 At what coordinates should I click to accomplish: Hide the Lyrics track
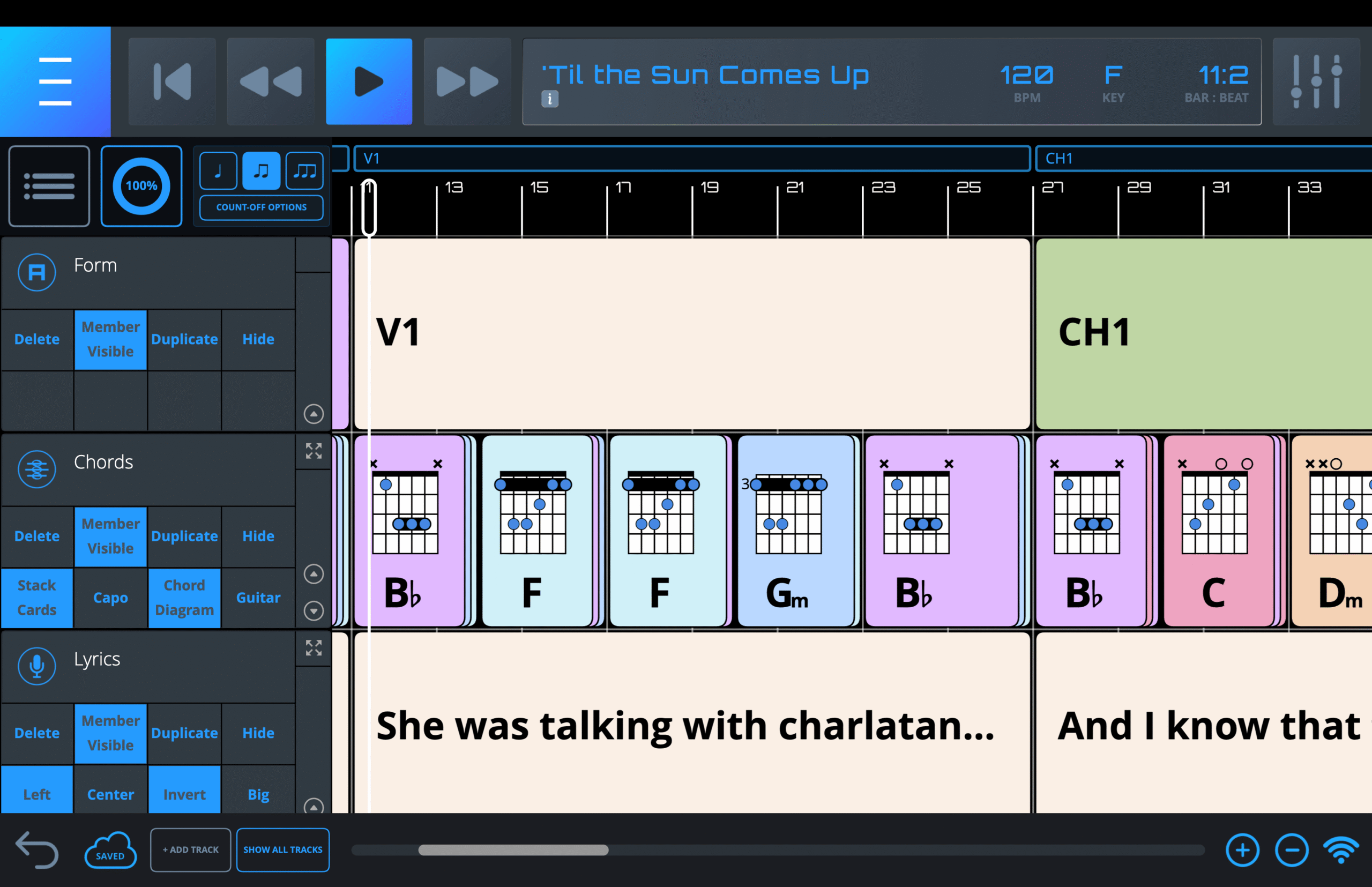(x=259, y=733)
